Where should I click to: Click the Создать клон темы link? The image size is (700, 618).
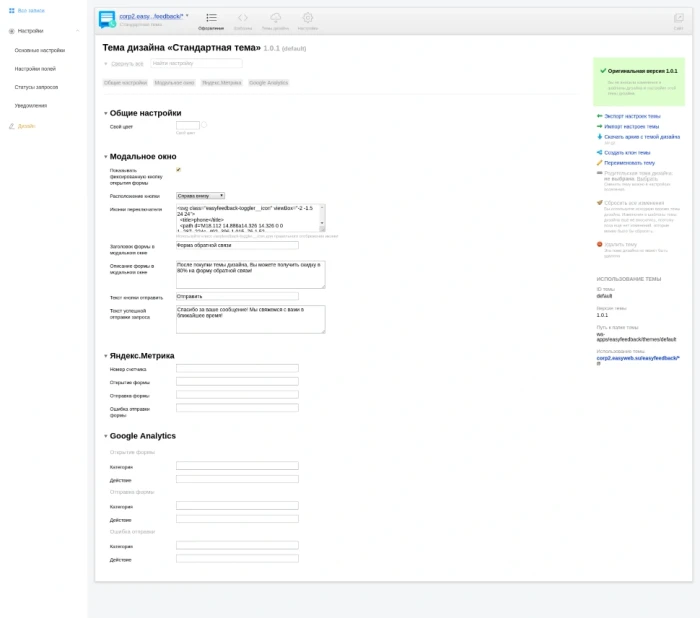click(627, 153)
